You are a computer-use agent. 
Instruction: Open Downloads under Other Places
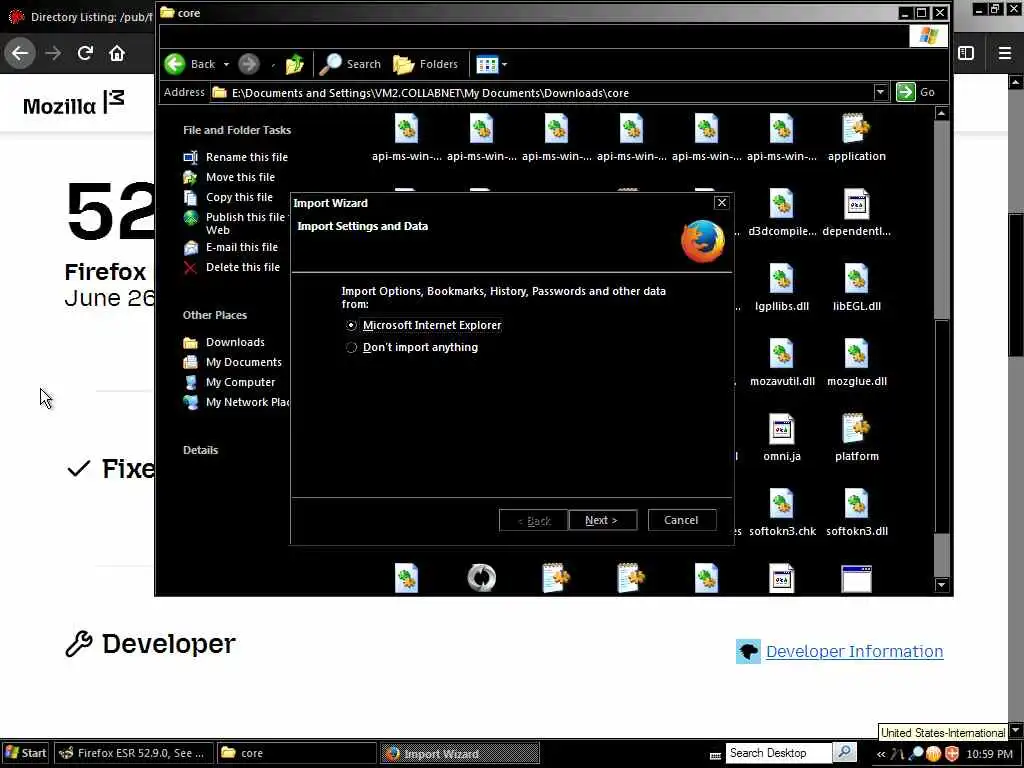pyautogui.click(x=224, y=342)
